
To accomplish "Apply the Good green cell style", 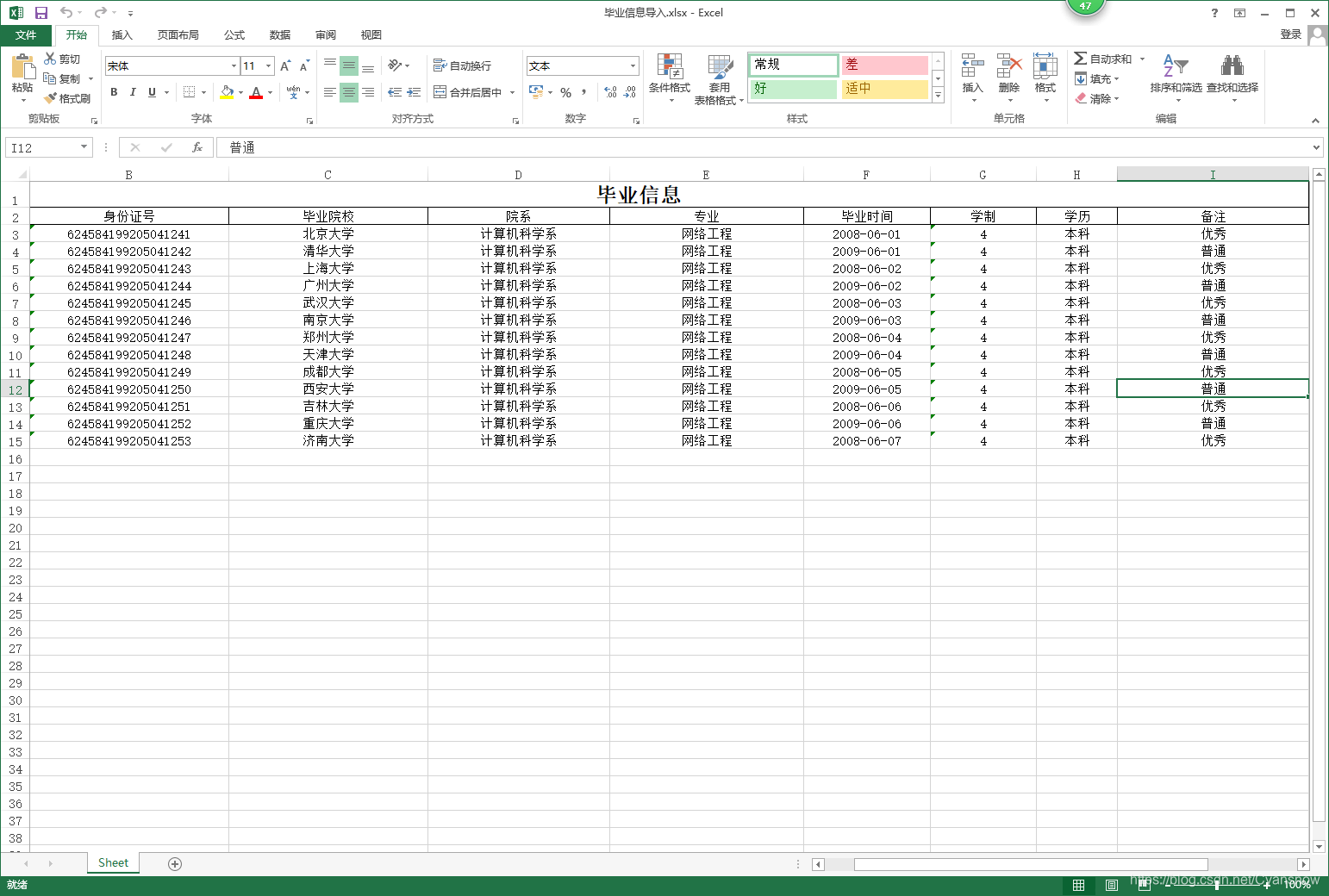I will click(x=793, y=89).
